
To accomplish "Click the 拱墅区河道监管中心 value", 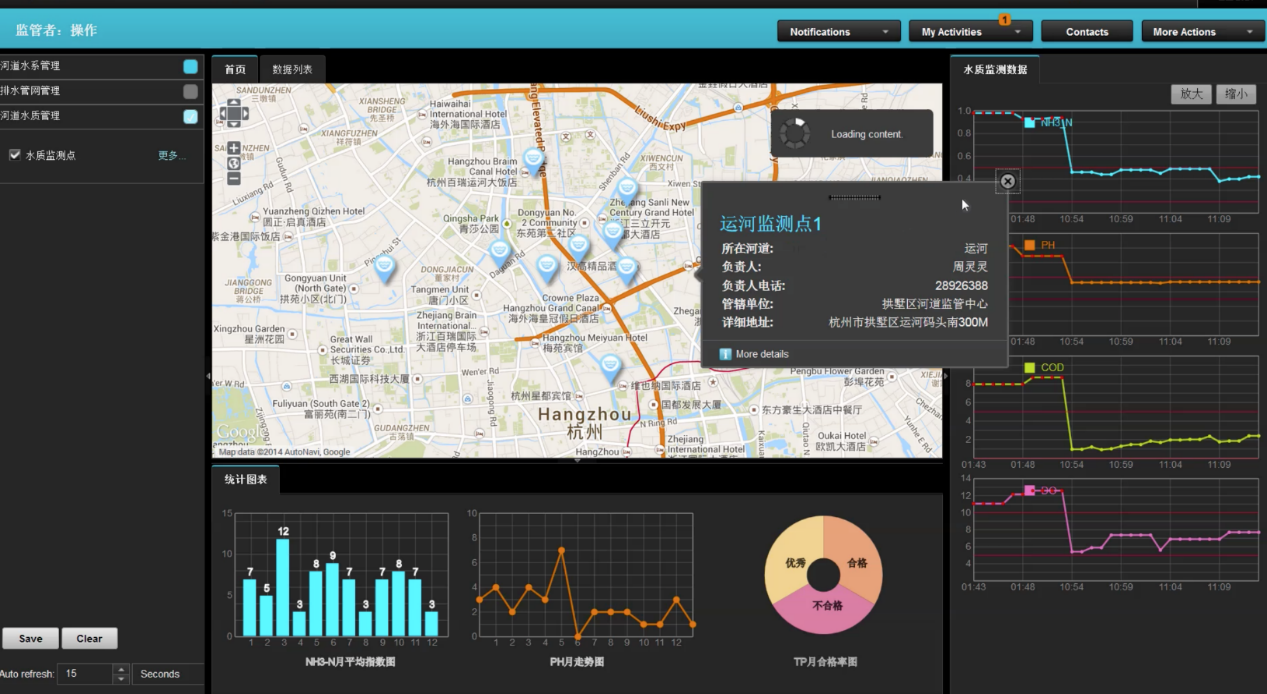I will (935, 304).
